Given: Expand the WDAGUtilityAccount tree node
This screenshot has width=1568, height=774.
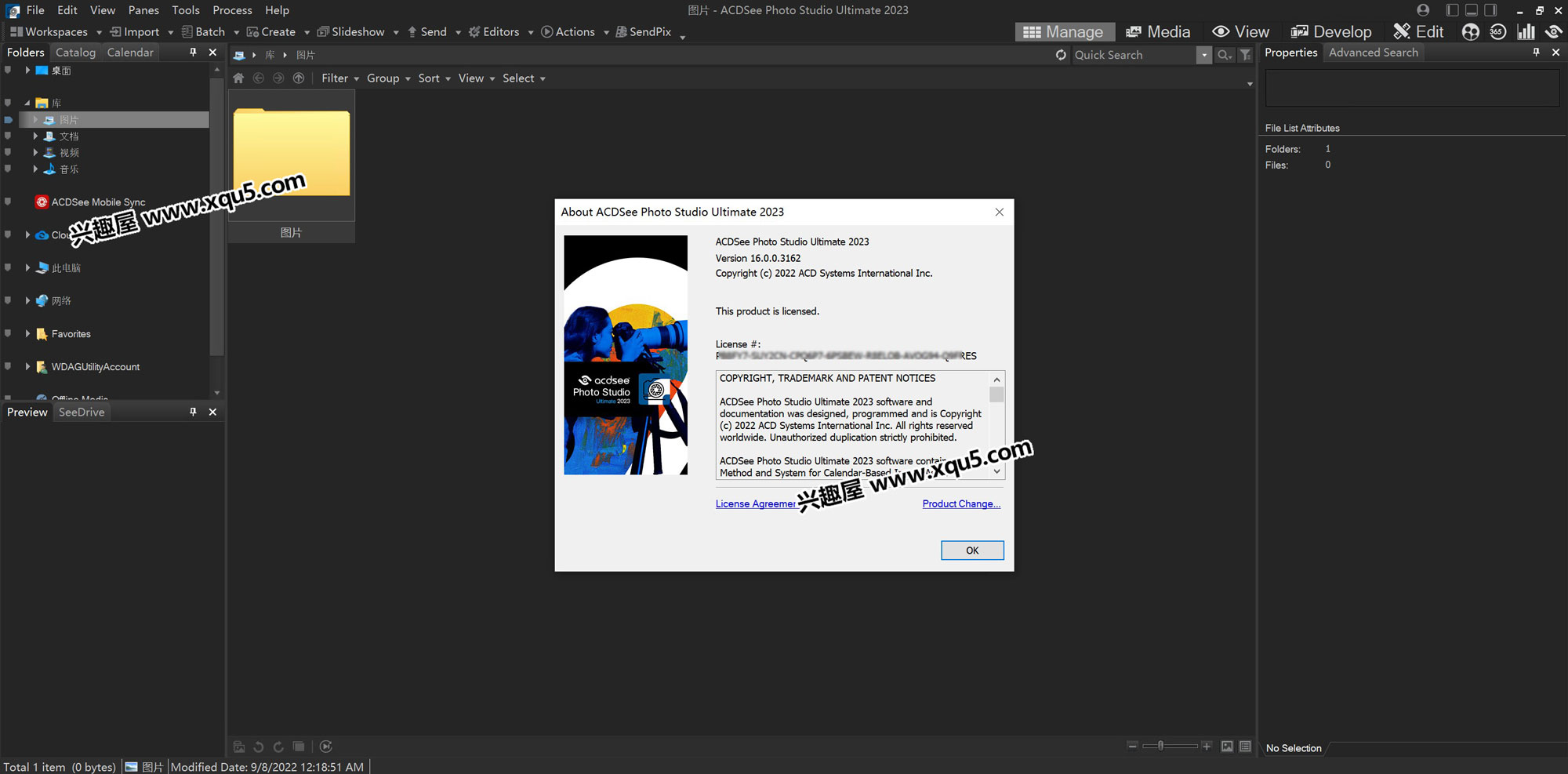Looking at the screenshot, I should pyautogui.click(x=27, y=366).
